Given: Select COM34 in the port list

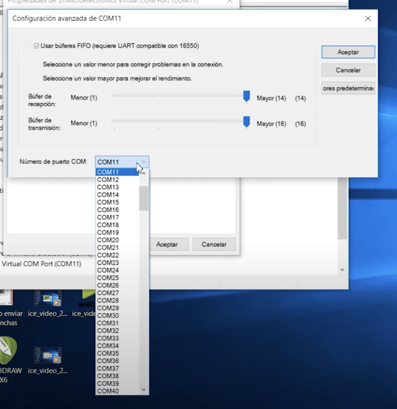Looking at the screenshot, I should pos(117,346).
